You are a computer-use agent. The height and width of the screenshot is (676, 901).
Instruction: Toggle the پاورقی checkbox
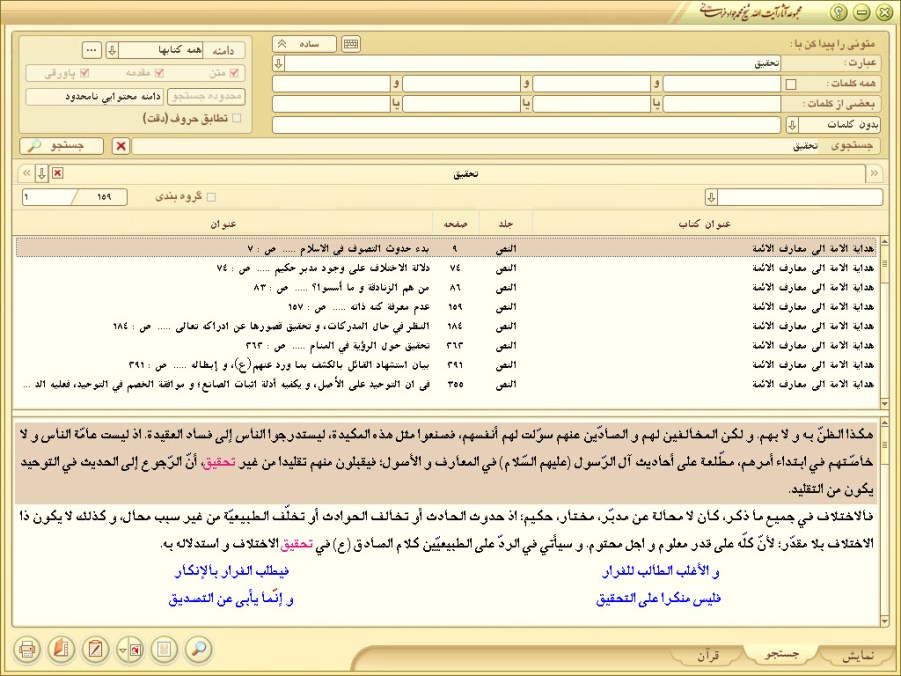click(x=84, y=73)
